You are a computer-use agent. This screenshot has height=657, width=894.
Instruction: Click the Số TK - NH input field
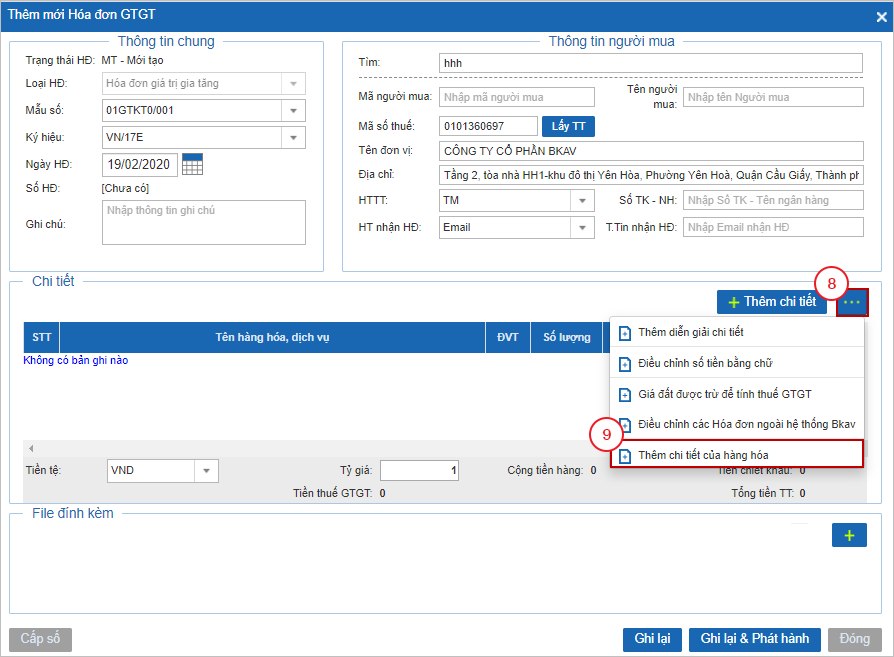click(773, 200)
